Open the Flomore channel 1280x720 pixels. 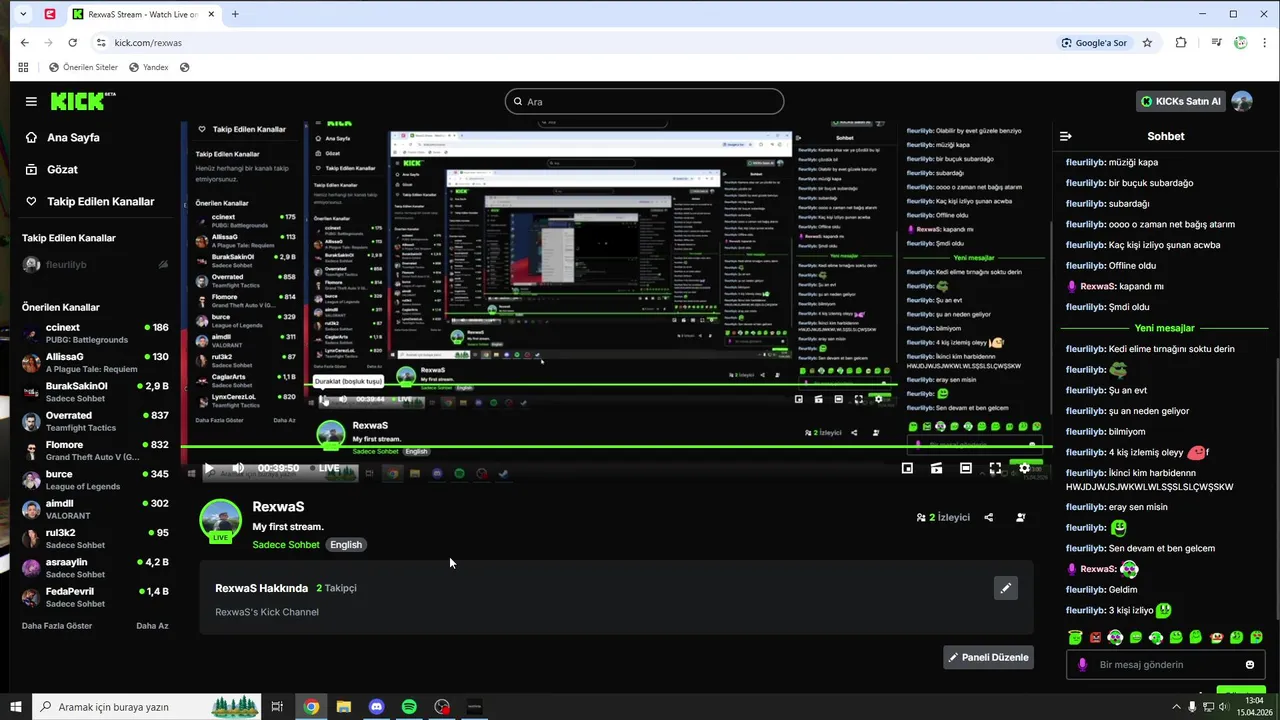pos(95,451)
